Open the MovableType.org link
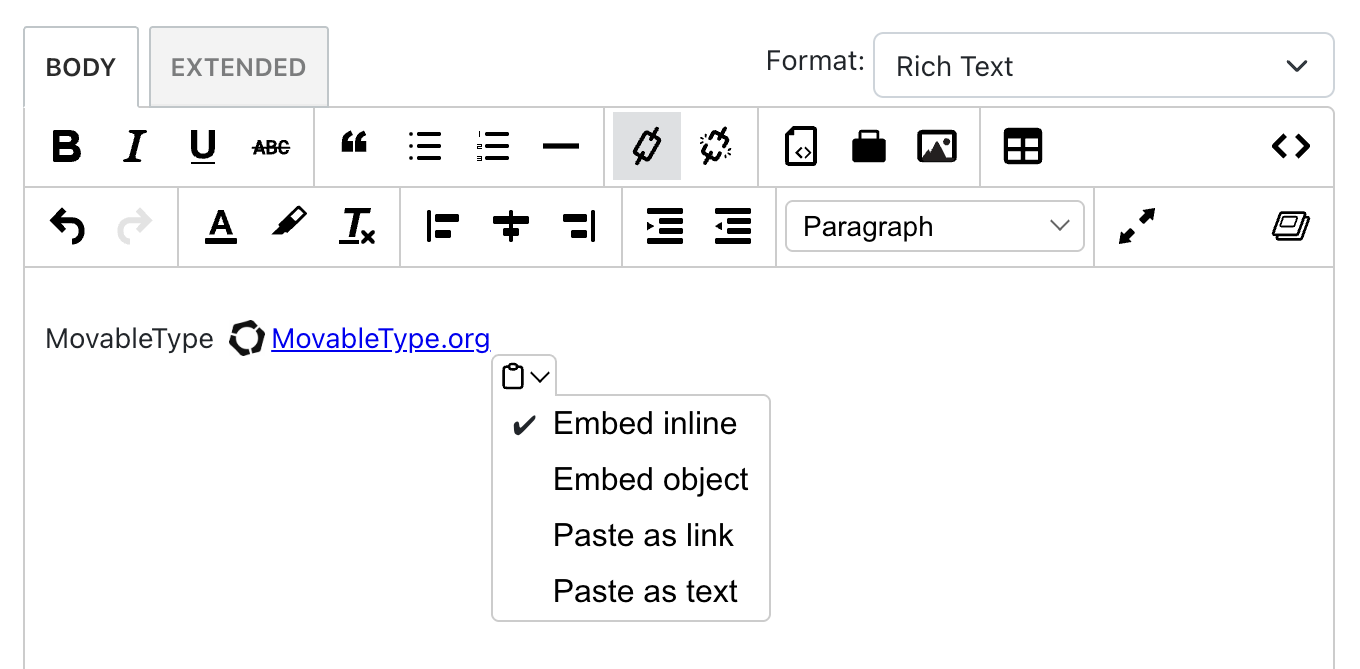The width and height of the screenshot is (1360, 669). (x=380, y=339)
